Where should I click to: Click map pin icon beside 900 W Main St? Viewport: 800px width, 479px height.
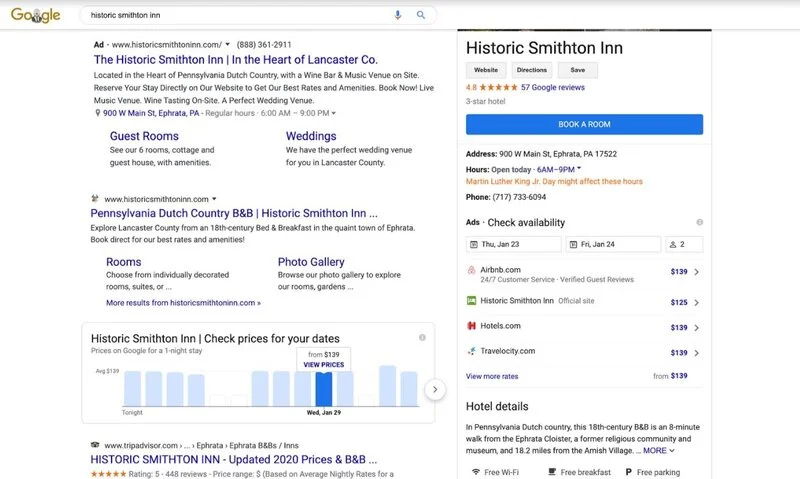97,113
